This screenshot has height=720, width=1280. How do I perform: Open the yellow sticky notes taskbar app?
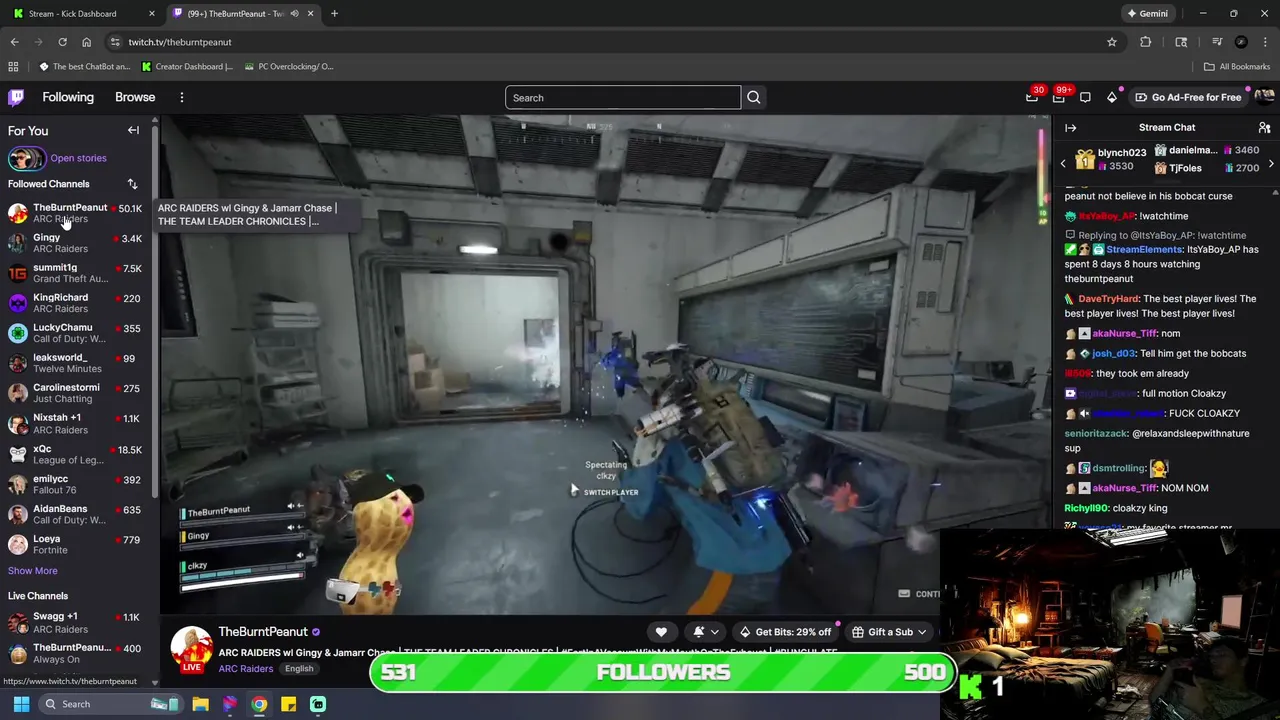[288, 704]
